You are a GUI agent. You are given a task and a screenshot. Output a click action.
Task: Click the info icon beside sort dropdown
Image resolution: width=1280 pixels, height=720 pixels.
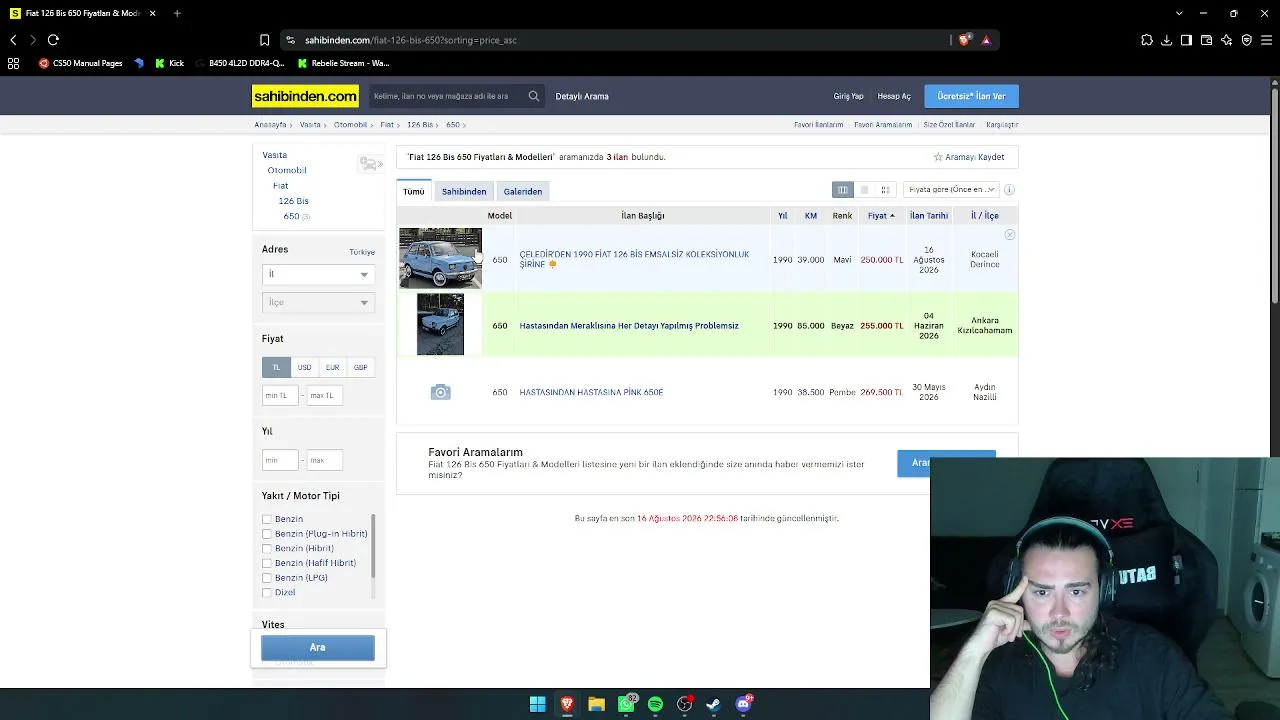pos(1009,190)
